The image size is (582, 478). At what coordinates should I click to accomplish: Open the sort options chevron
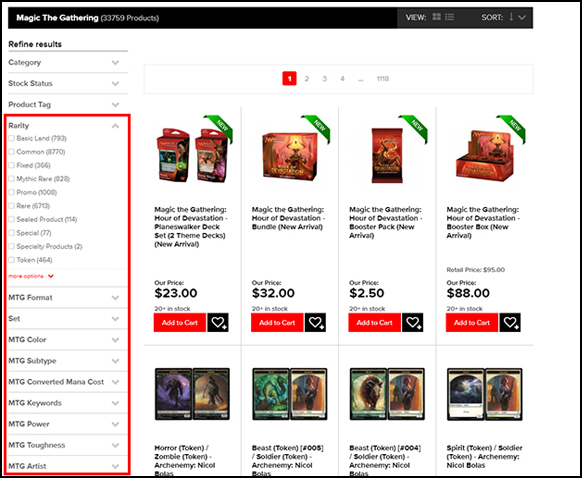pos(522,17)
